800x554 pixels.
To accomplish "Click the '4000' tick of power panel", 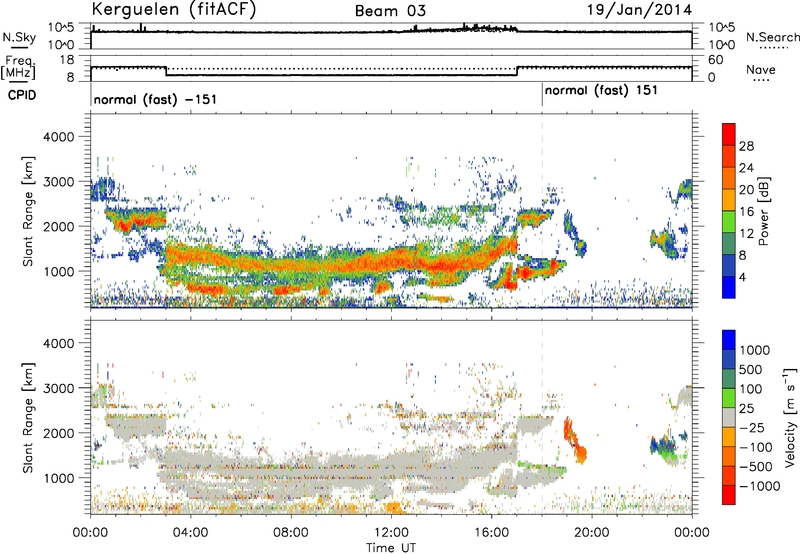I will tap(58, 137).
